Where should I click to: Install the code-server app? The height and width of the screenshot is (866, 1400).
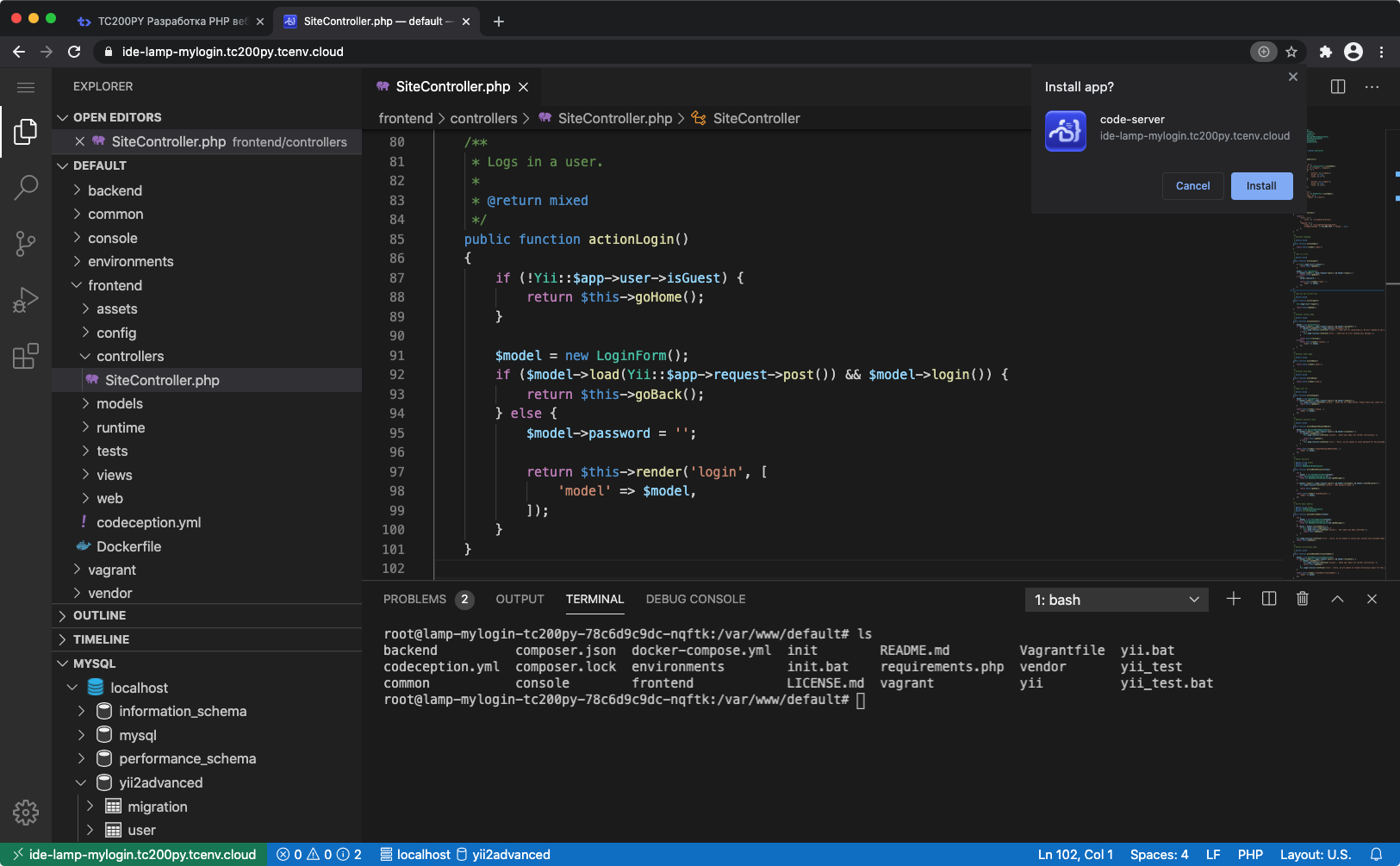pos(1261,185)
